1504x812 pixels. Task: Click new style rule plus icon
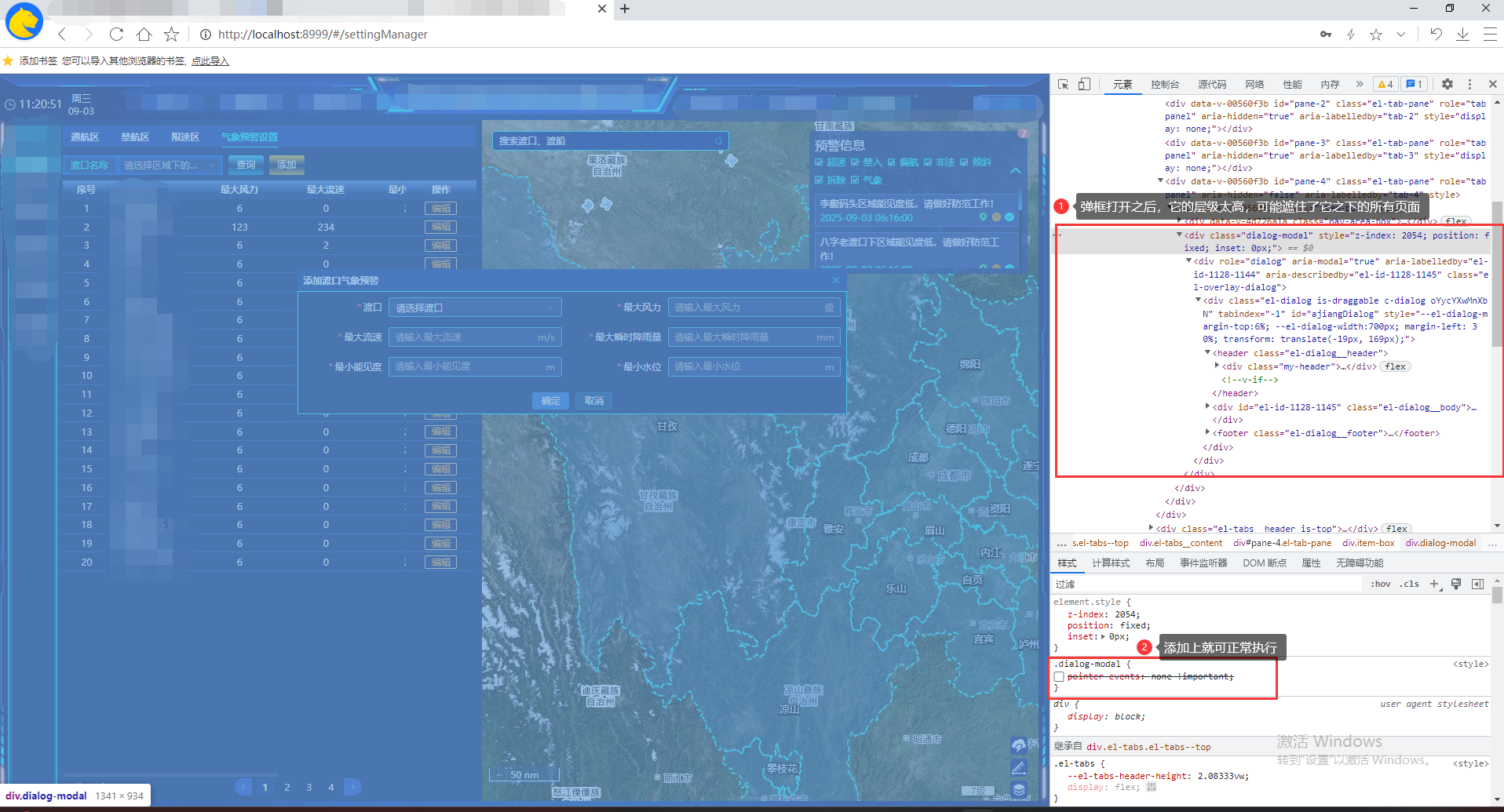(x=1435, y=584)
